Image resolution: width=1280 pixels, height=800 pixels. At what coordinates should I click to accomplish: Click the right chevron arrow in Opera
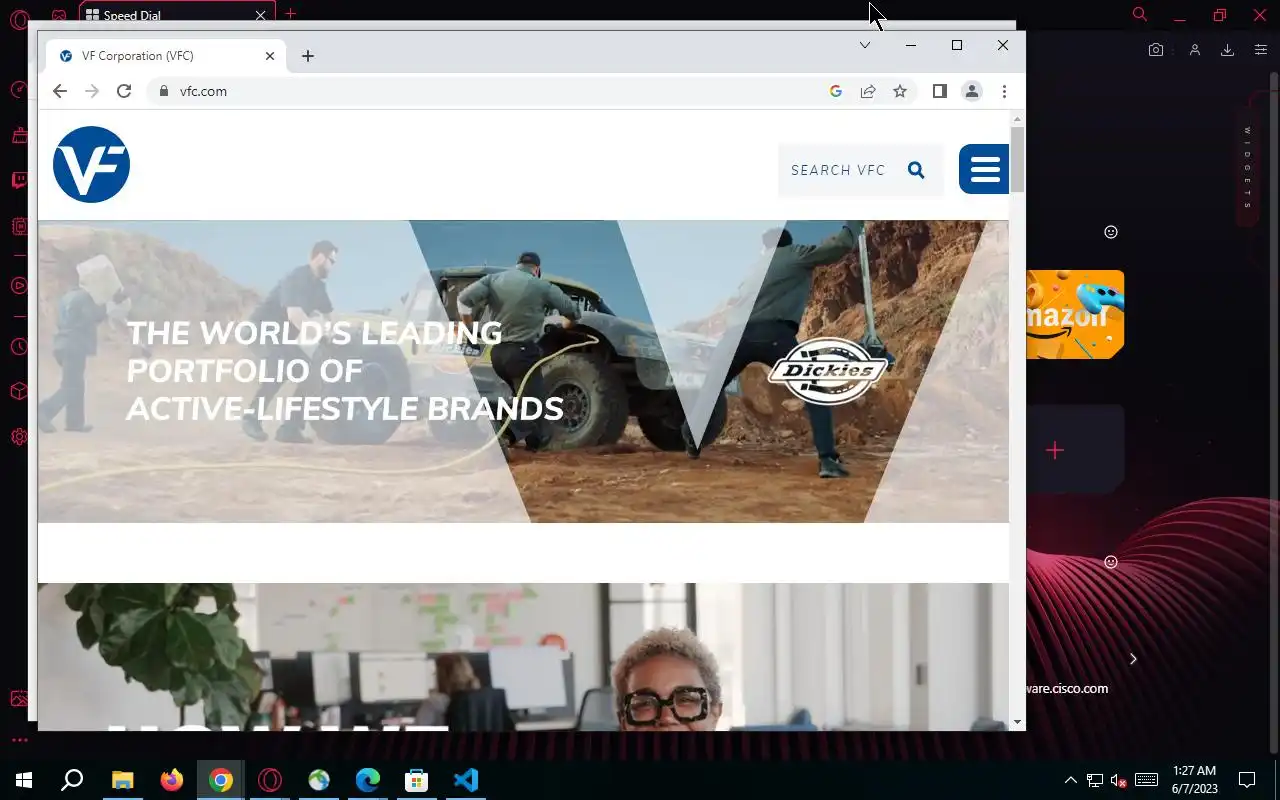(1133, 659)
